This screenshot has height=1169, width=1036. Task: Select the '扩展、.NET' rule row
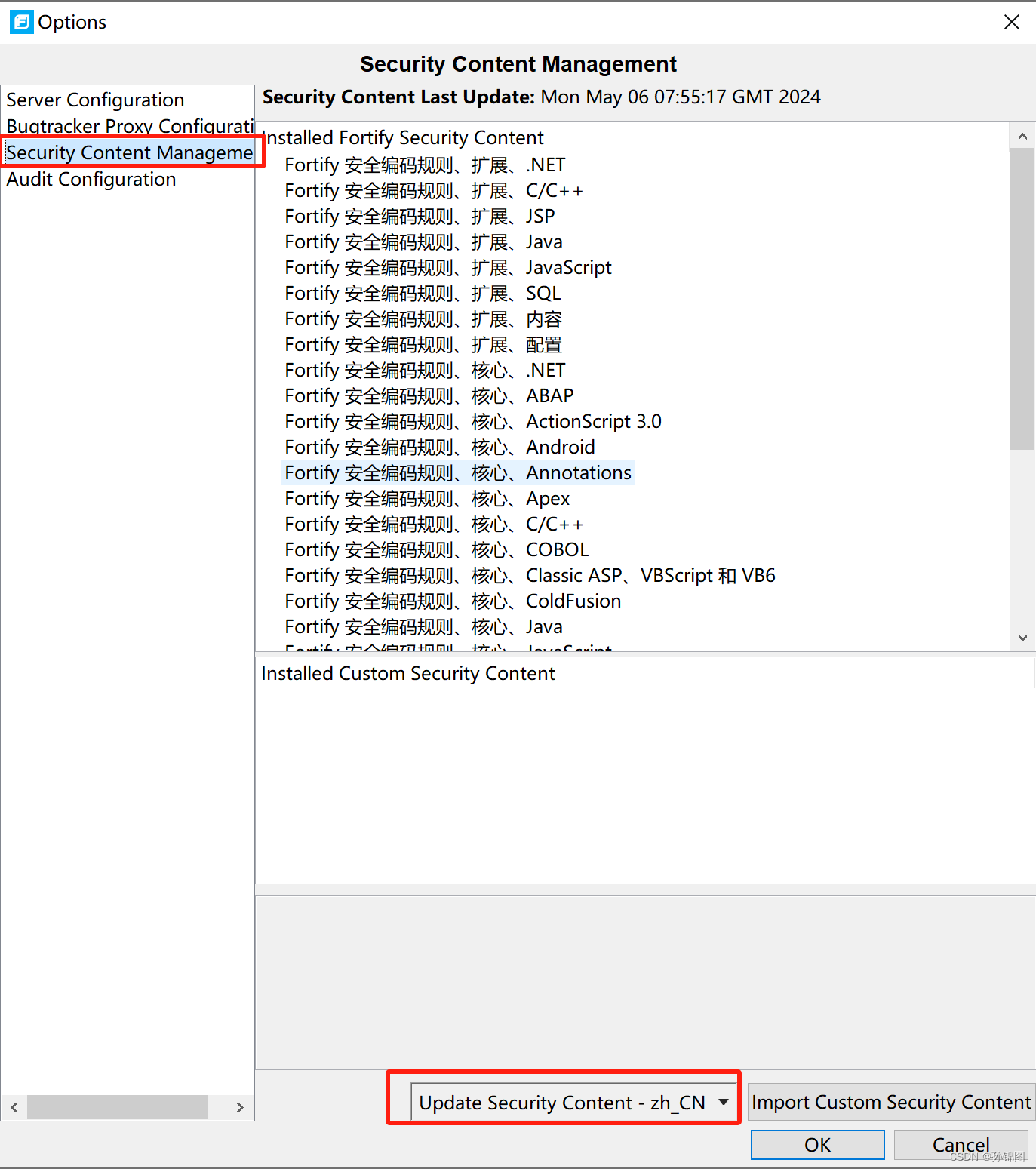coord(425,165)
